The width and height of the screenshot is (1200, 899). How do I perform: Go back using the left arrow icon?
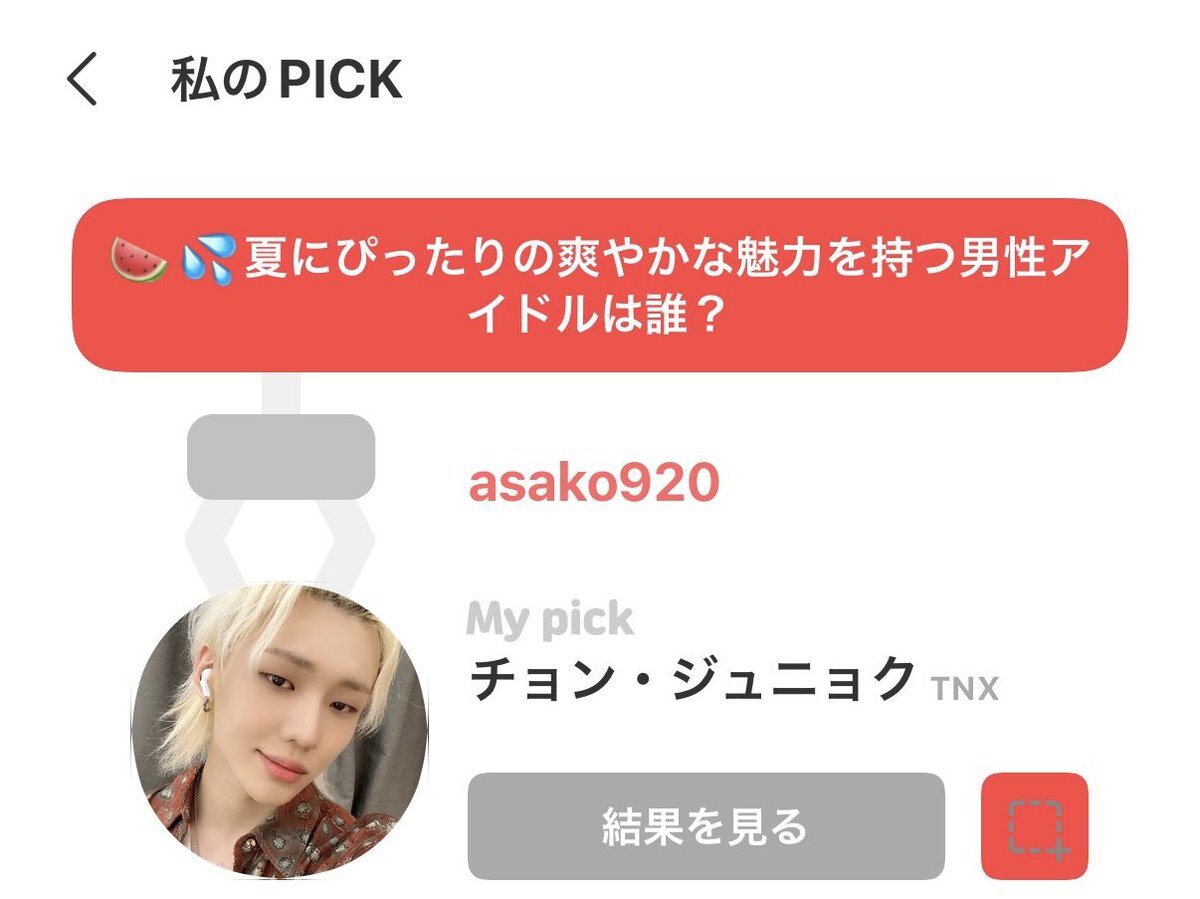coord(83,80)
